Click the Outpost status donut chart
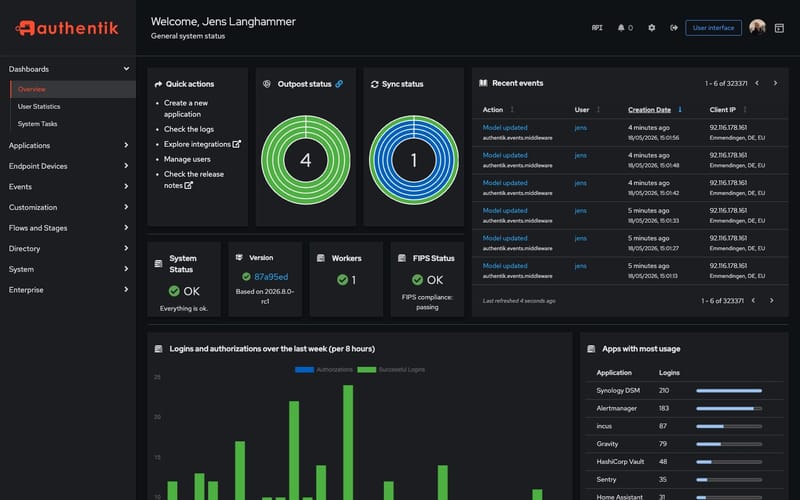This screenshot has width=800, height=500. tap(306, 160)
